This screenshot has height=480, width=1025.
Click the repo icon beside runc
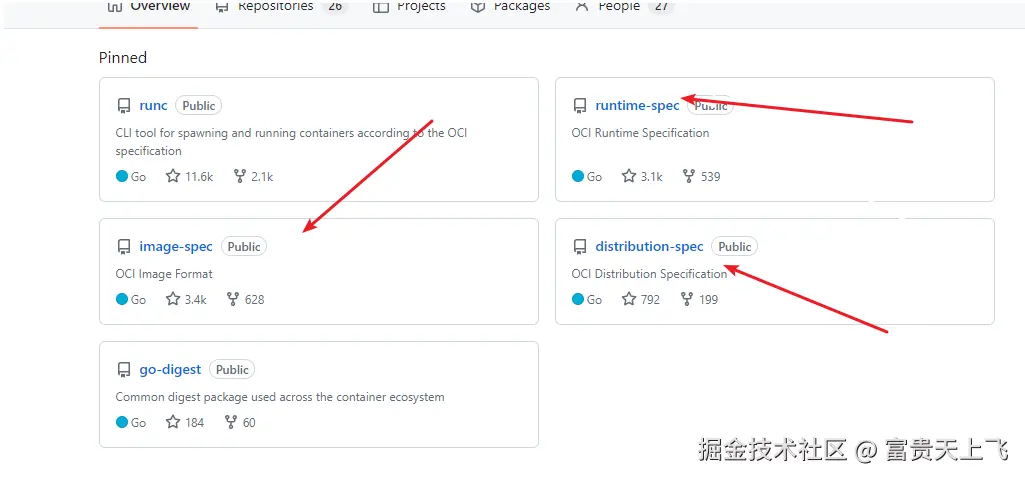click(124, 106)
